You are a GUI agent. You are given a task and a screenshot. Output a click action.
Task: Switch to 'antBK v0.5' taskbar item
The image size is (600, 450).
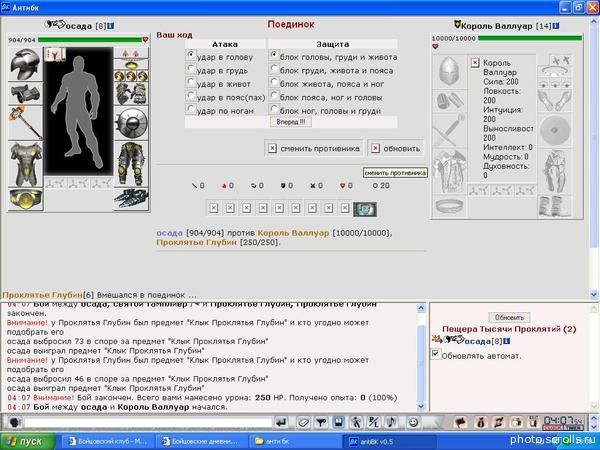tap(389, 442)
